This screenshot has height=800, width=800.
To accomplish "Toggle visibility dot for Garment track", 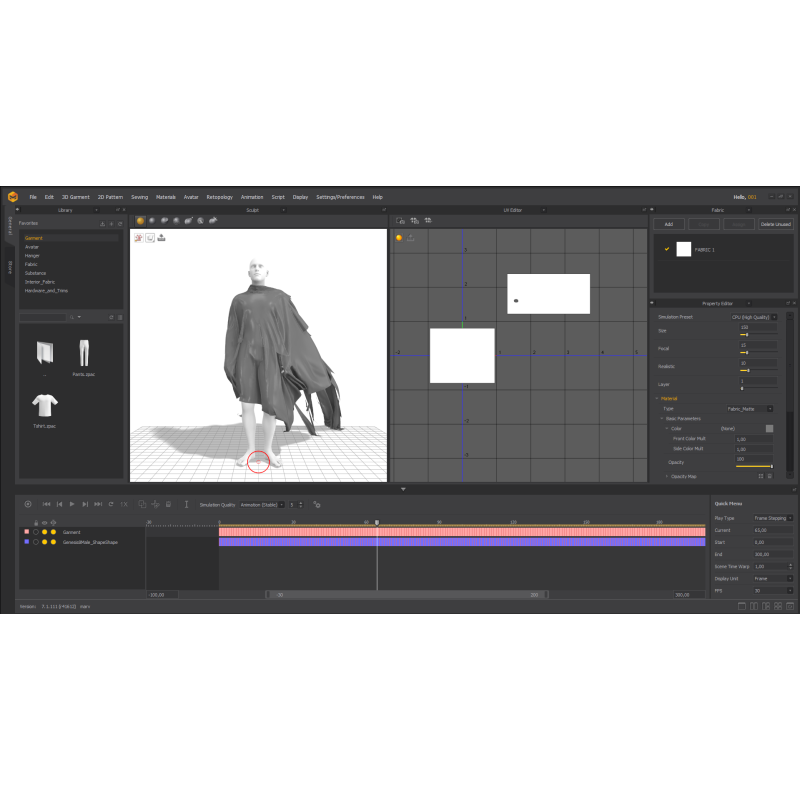I will pos(44,532).
